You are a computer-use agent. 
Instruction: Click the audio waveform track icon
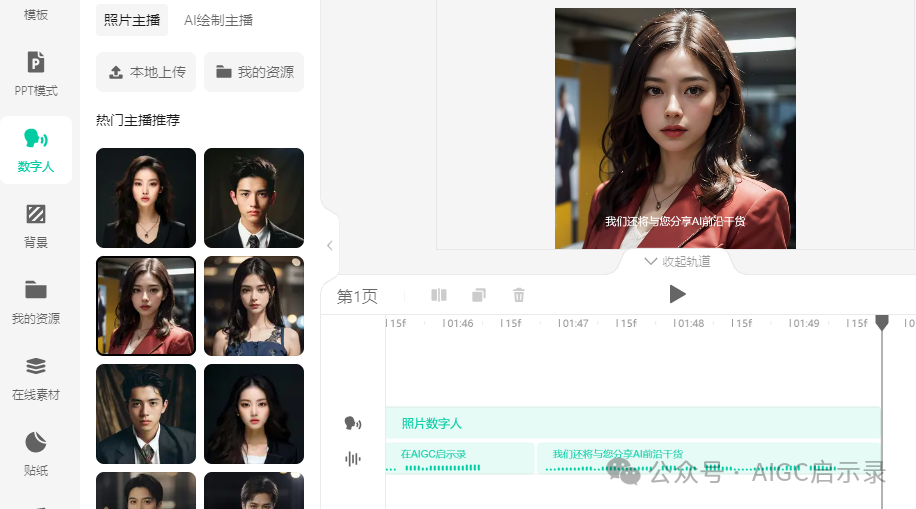[352, 459]
